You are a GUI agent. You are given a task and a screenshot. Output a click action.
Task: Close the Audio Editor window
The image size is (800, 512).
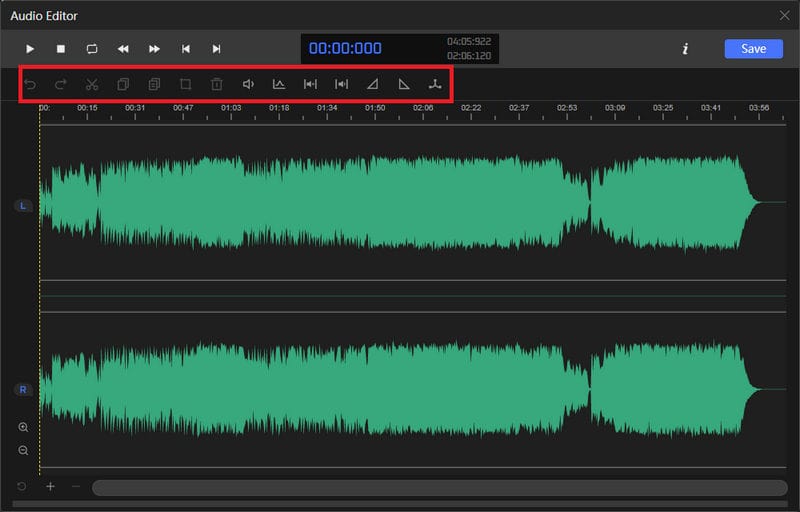pos(784,15)
